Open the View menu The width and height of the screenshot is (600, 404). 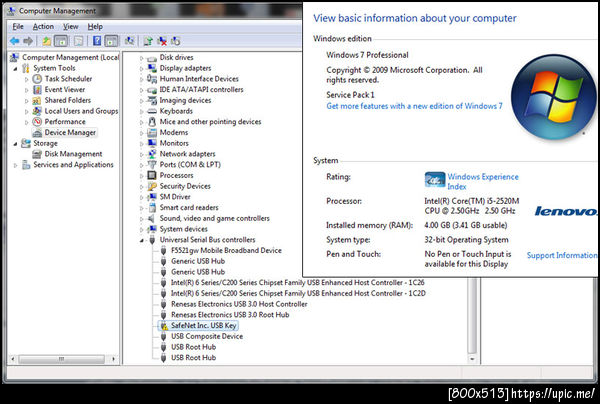(71, 26)
